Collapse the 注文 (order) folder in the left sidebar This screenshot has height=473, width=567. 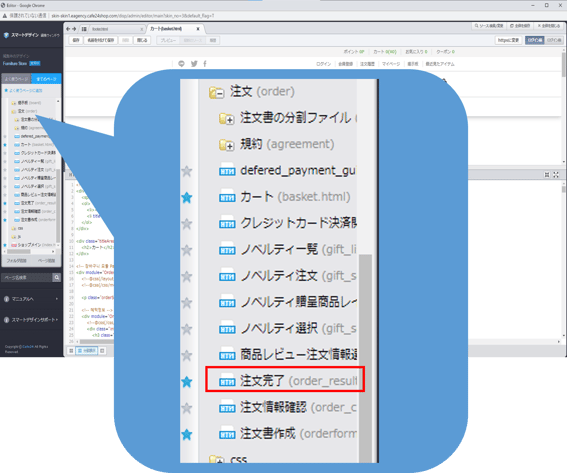14,111
